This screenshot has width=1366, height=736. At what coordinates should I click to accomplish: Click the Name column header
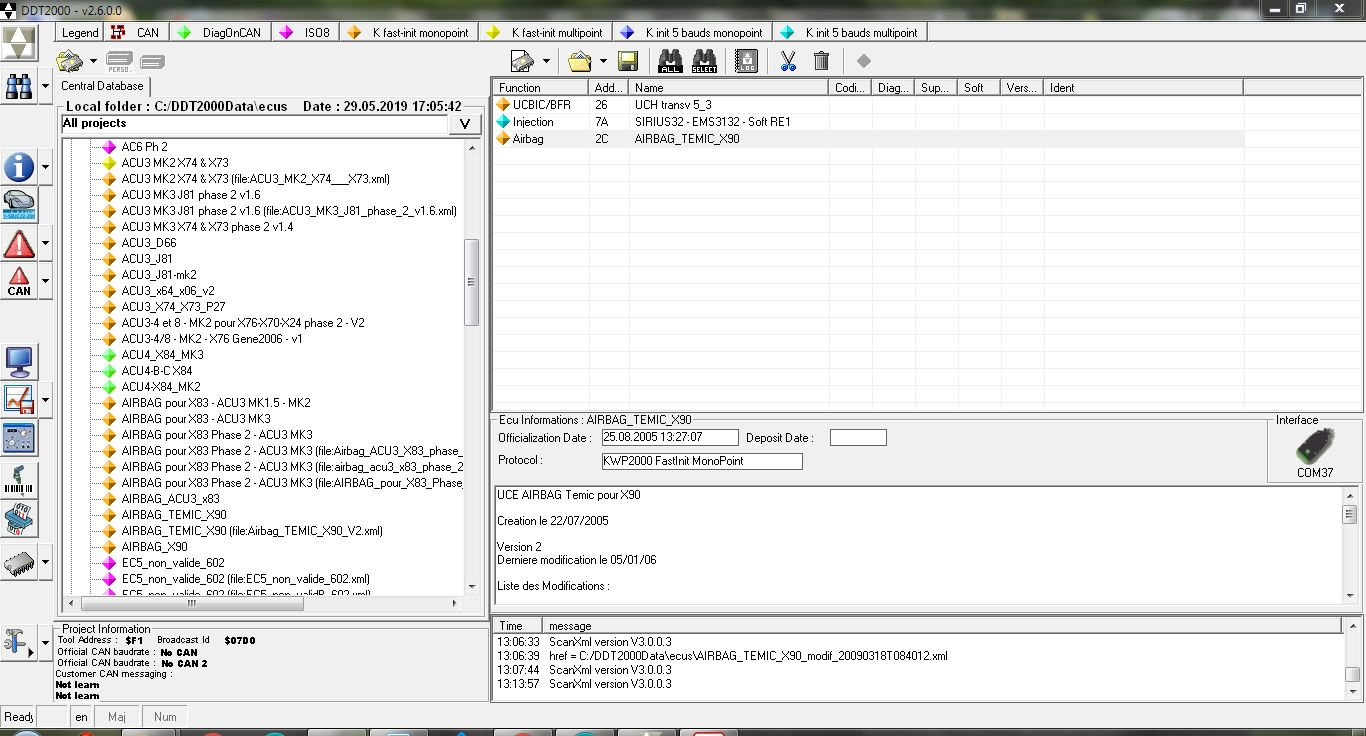(729, 88)
